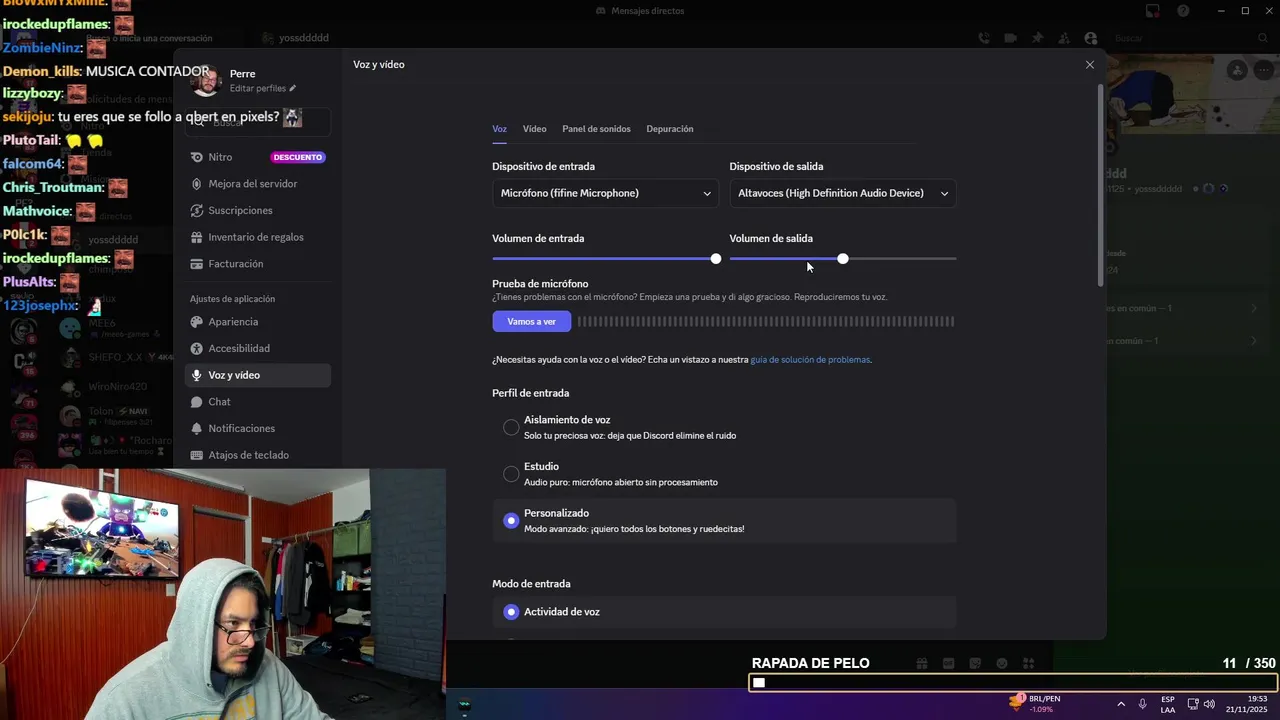Click settings panel vertical scrollbar
This screenshot has height=720, width=1280.
[1101, 186]
